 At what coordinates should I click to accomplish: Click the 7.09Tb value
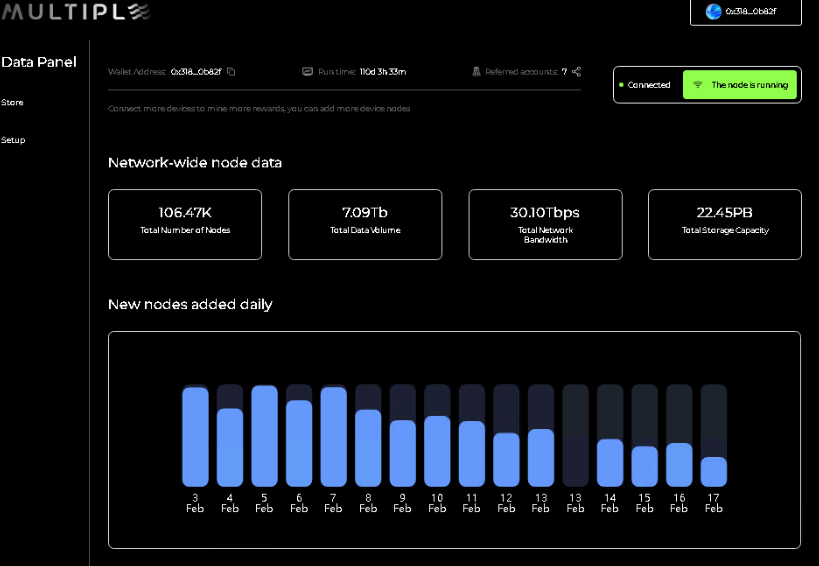pos(365,213)
